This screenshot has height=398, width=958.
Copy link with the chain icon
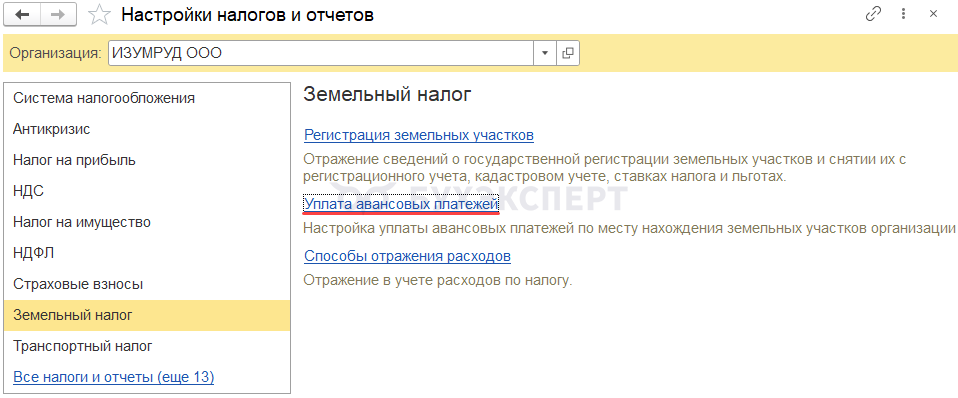coord(874,14)
